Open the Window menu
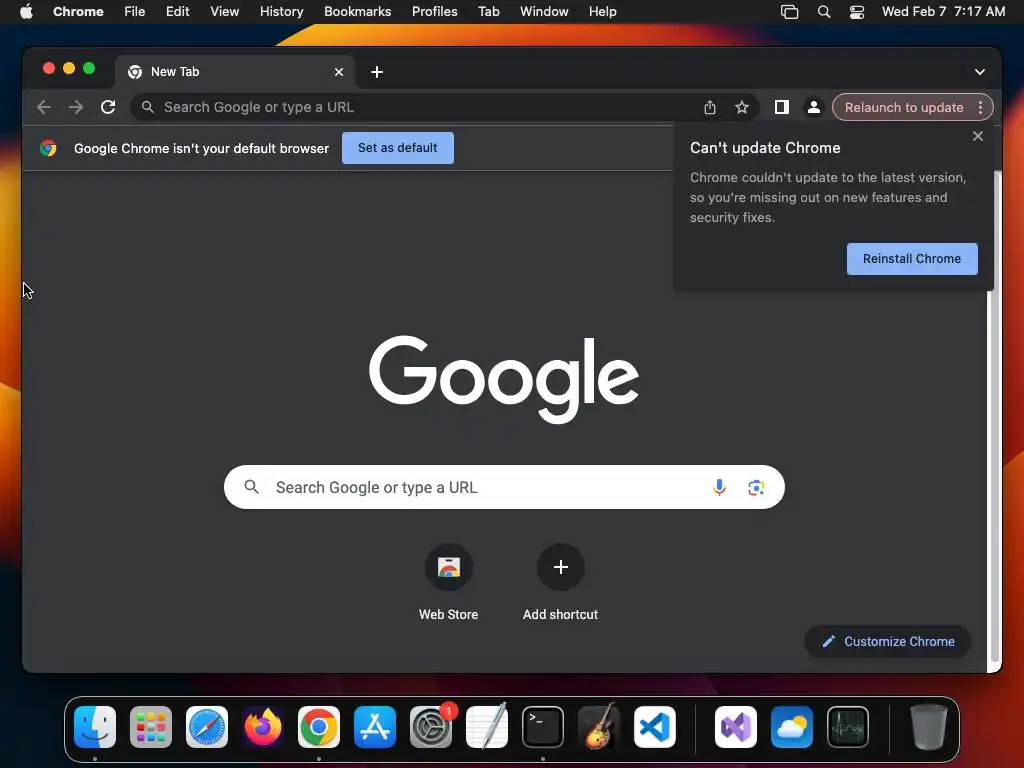This screenshot has width=1024, height=768. 544,12
